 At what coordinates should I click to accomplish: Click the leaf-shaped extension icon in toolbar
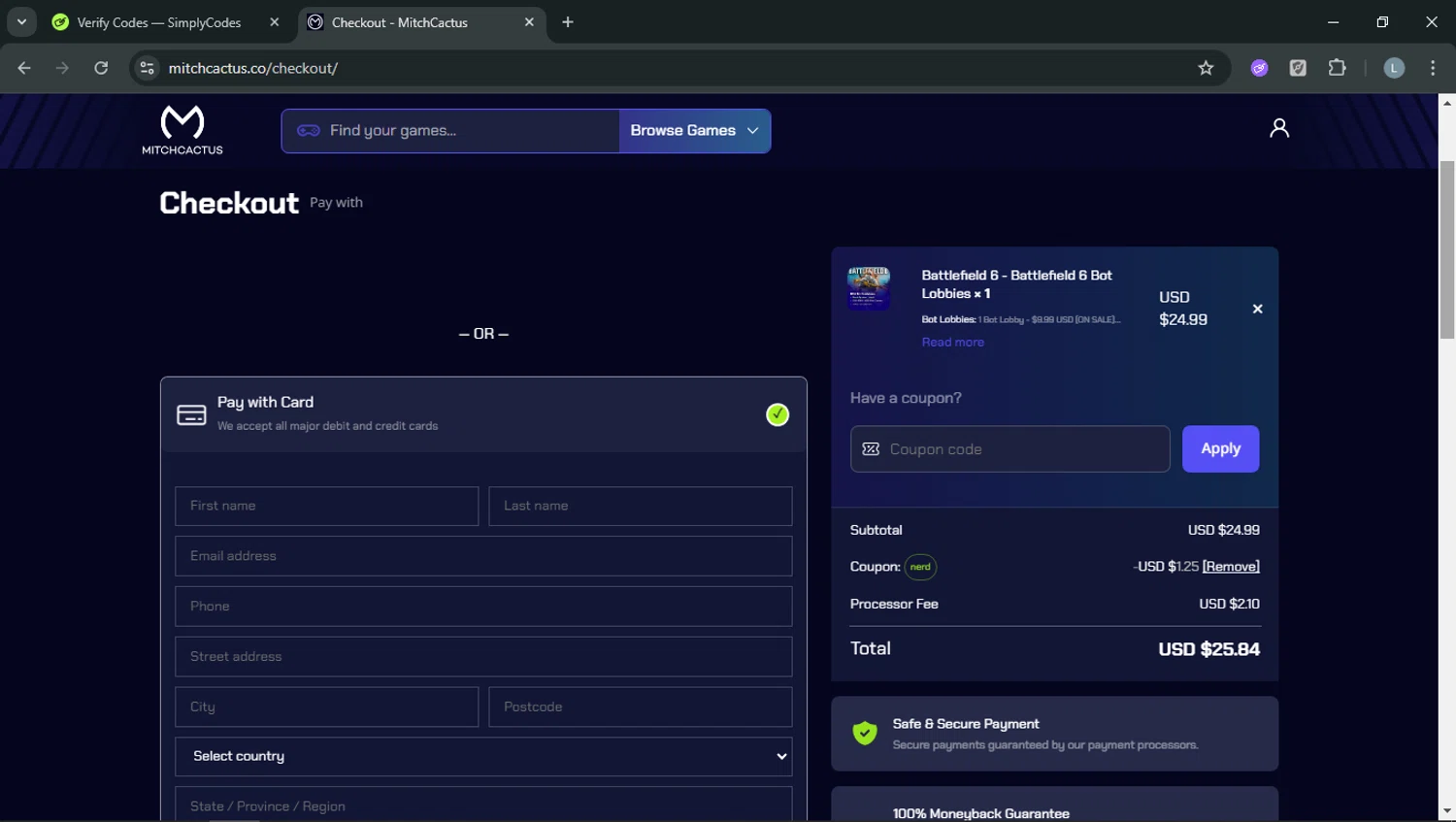click(1298, 68)
